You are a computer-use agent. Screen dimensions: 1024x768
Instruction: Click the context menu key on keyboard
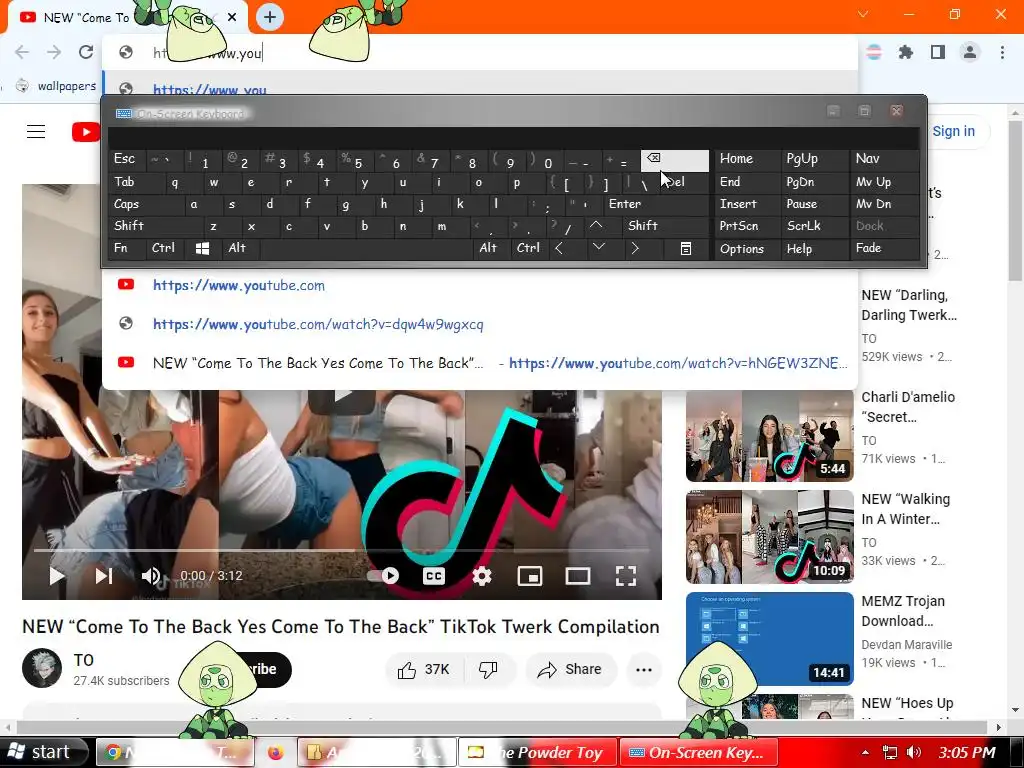pos(686,248)
